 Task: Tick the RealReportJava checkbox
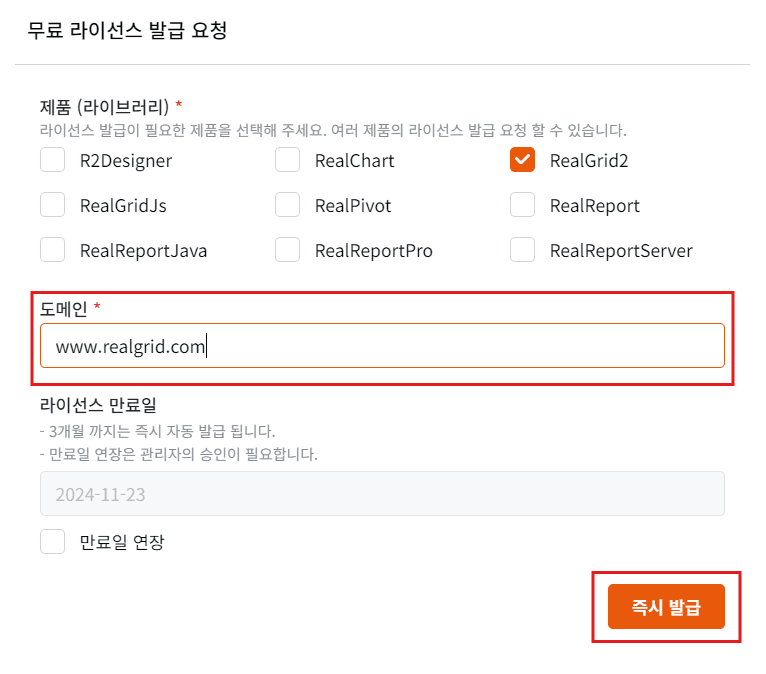(52, 250)
